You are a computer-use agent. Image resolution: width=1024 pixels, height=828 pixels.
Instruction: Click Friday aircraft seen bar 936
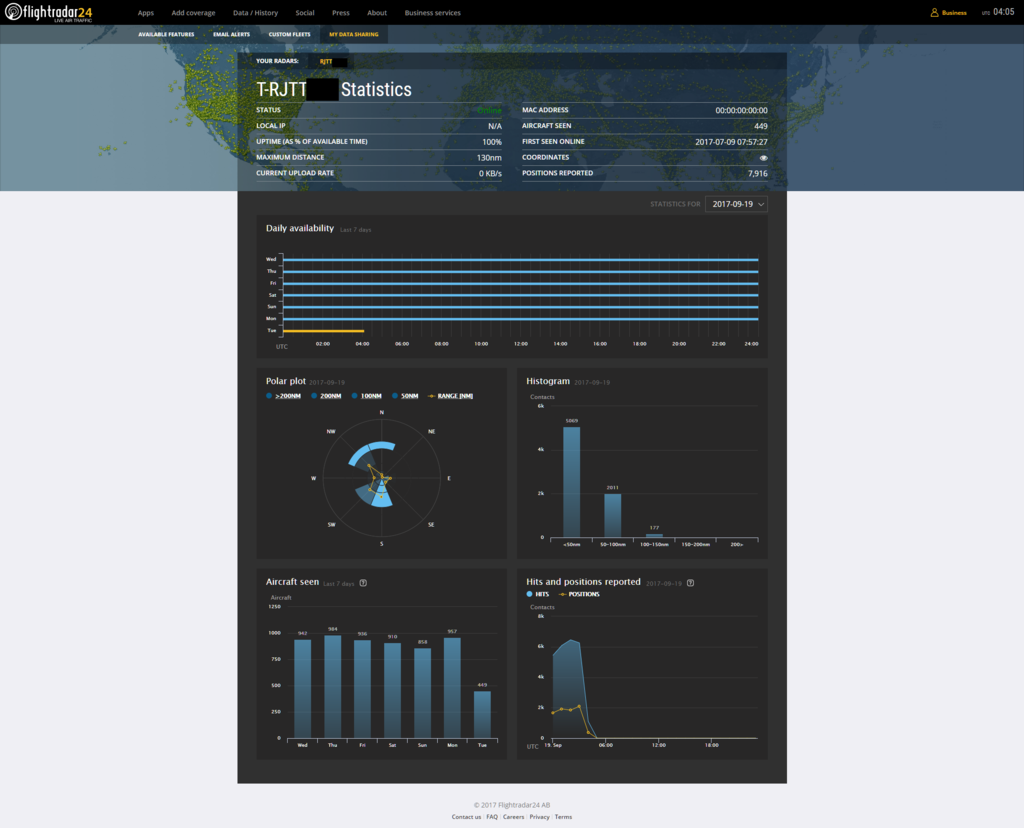(x=362, y=690)
